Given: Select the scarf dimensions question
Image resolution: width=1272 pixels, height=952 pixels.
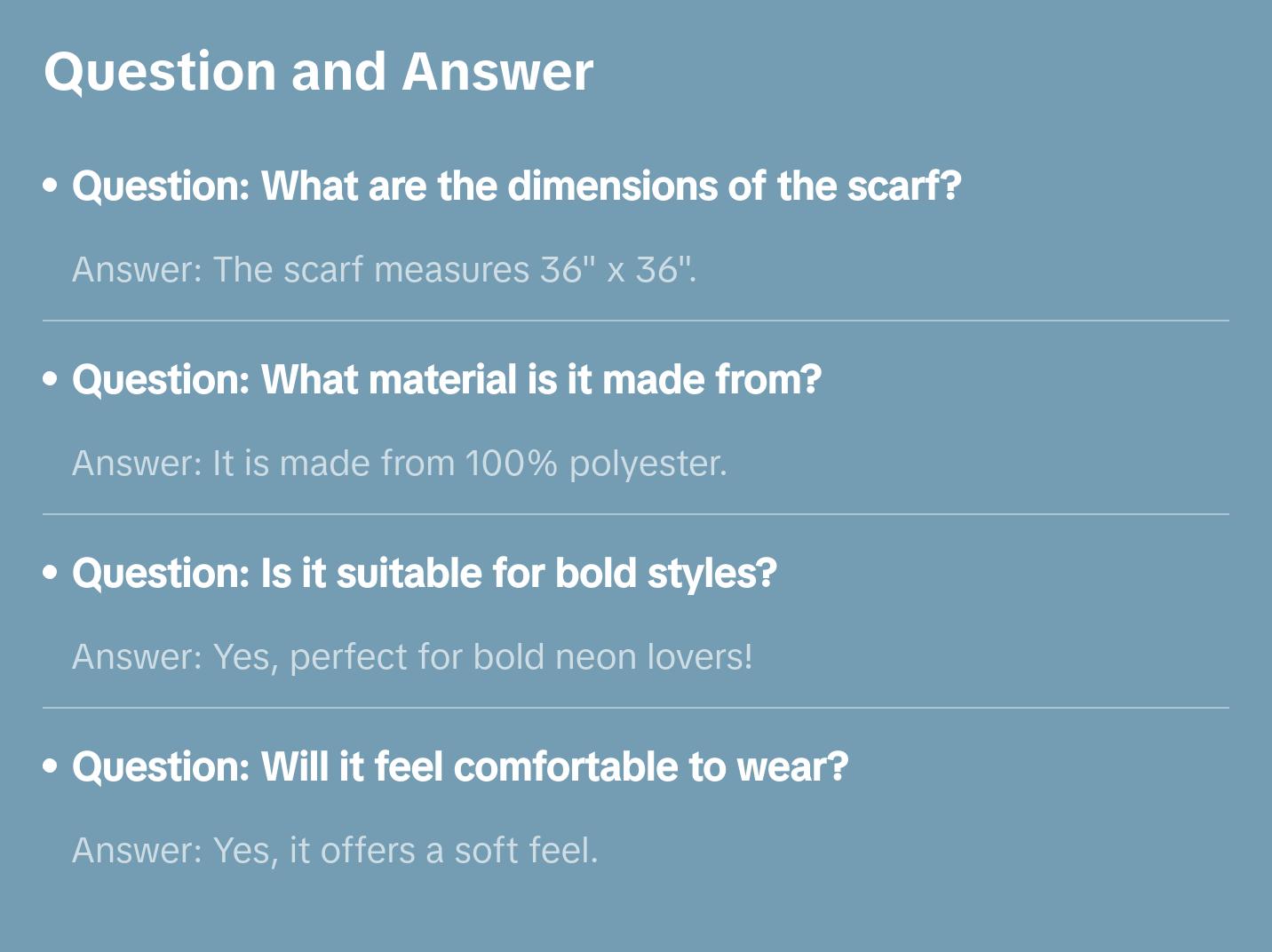Looking at the screenshot, I should tap(516, 186).
